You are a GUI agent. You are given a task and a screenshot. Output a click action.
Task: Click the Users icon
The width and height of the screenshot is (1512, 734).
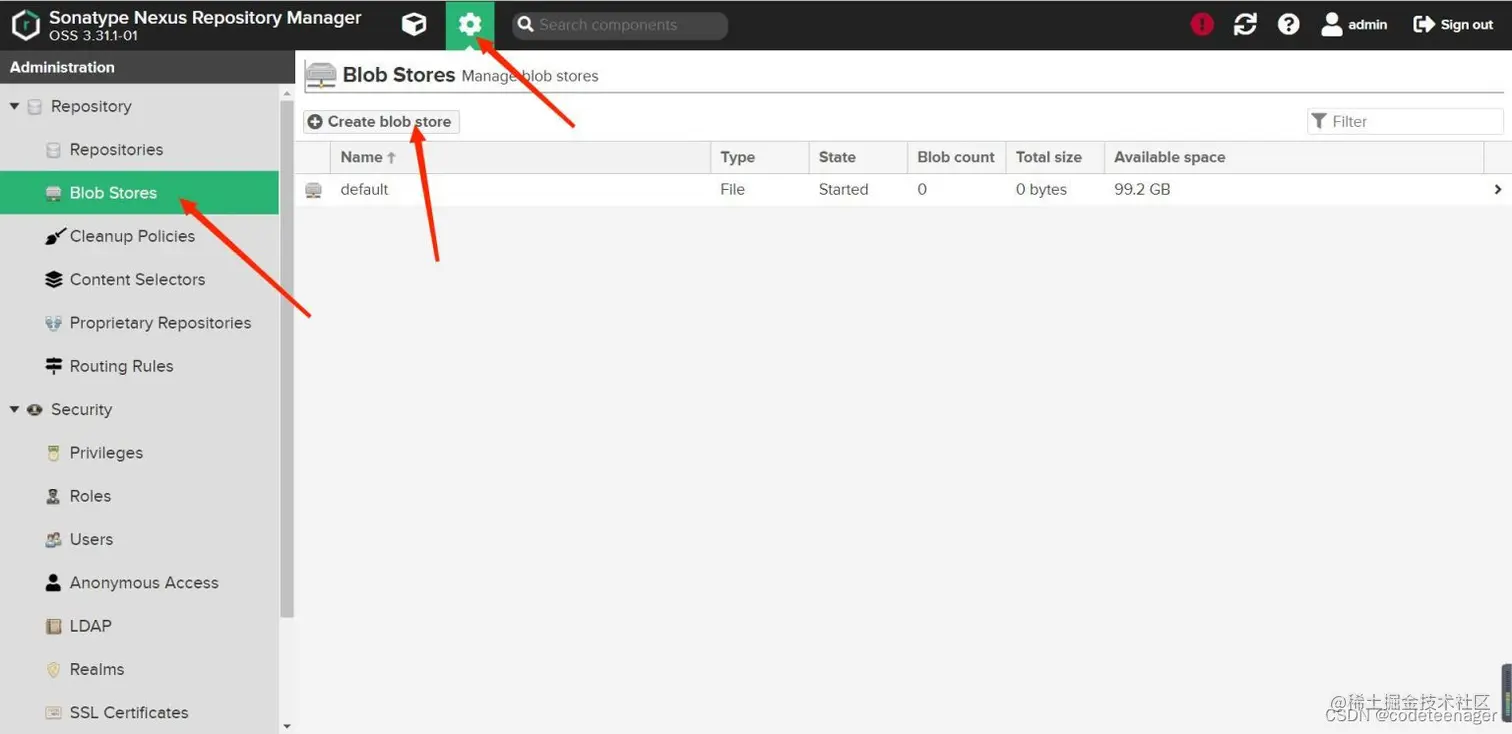click(54, 539)
